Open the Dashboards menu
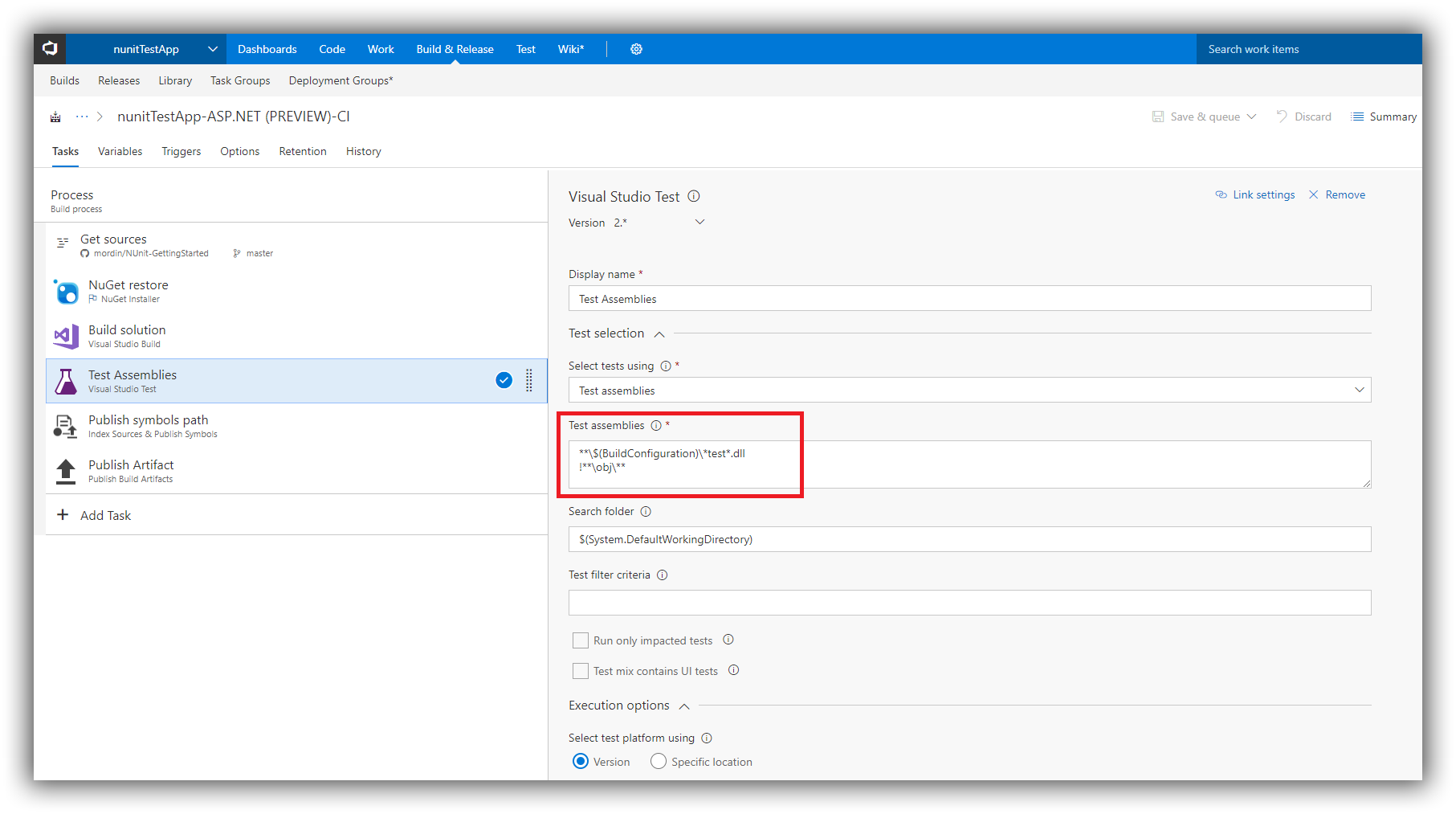Image resolution: width=1456 pixels, height=814 pixels. [267, 49]
